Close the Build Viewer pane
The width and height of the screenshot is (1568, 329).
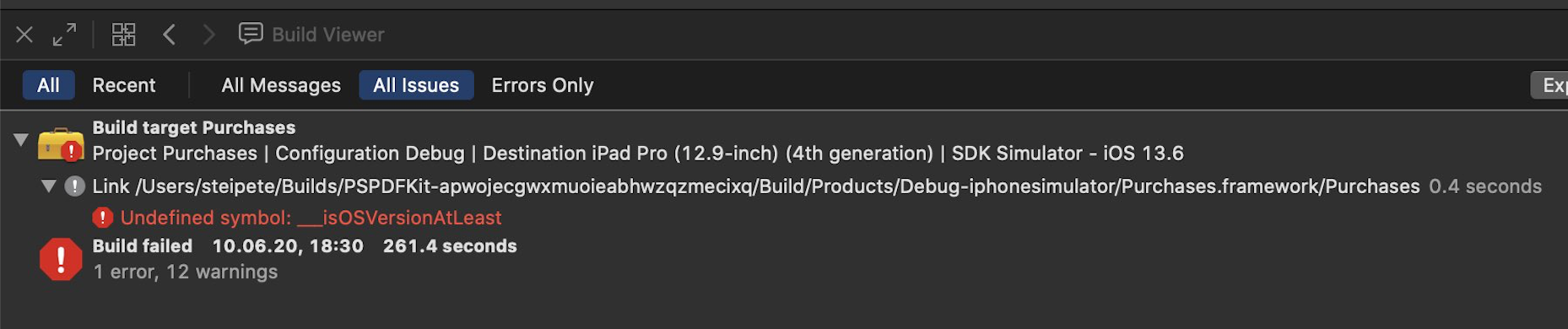(24, 35)
